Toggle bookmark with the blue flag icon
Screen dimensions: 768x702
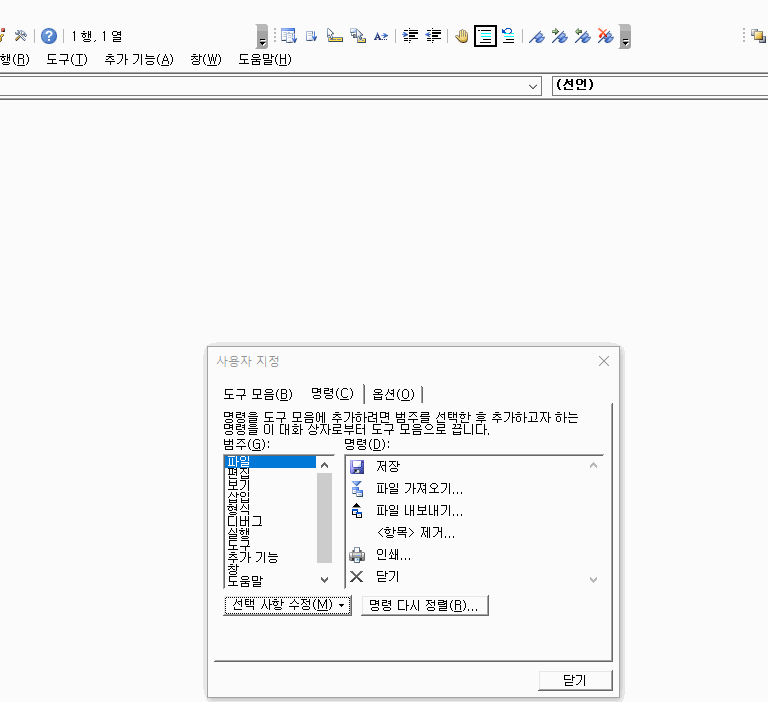537,36
